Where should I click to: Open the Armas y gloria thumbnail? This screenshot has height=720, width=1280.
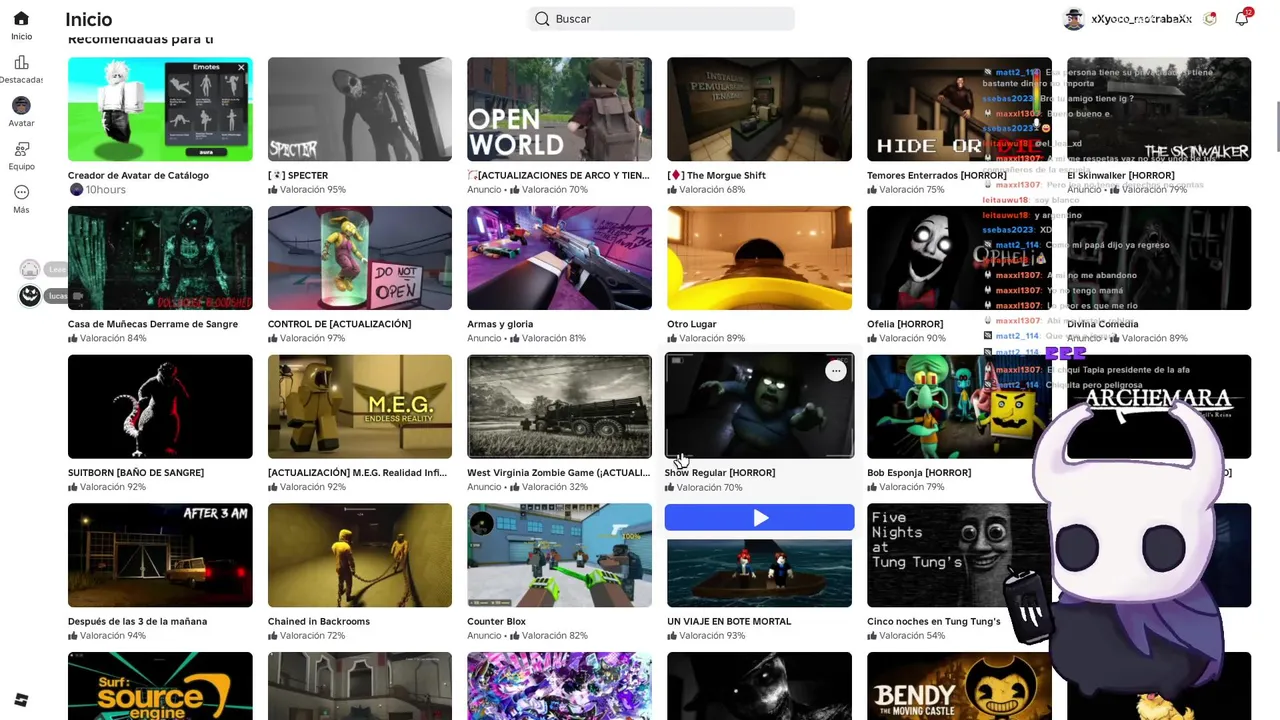560,258
